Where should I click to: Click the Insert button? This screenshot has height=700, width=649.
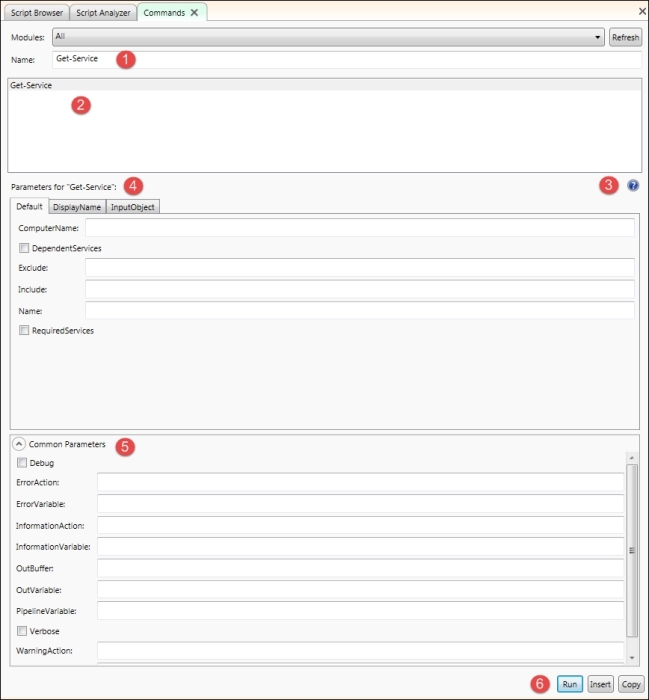pos(600,684)
